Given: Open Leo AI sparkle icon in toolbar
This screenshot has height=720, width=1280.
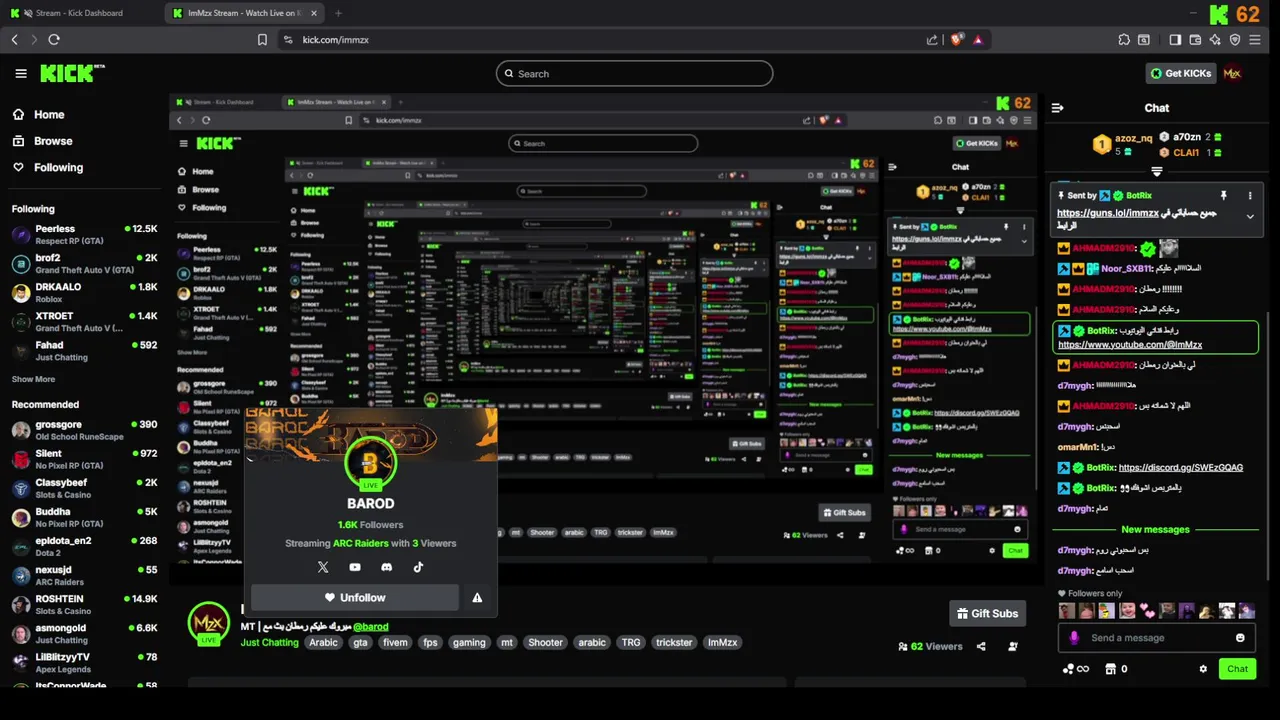Looking at the screenshot, I should 1215,40.
